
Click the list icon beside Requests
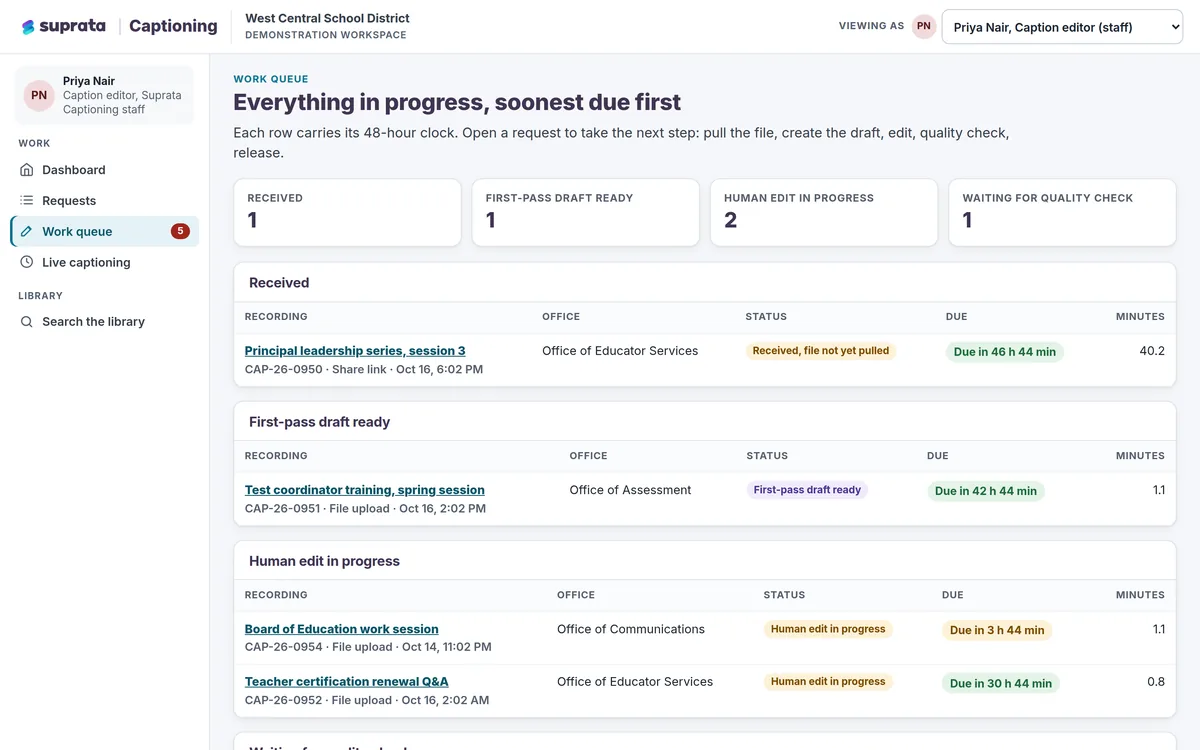pos(27,201)
